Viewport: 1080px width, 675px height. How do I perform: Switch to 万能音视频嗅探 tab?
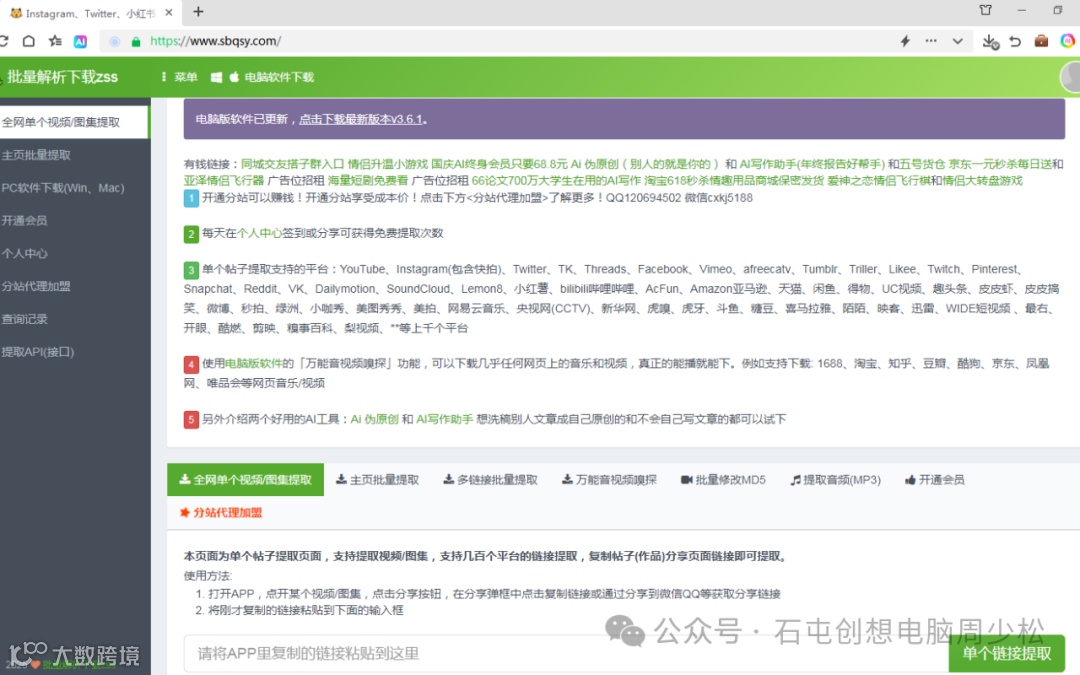click(610, 479)
